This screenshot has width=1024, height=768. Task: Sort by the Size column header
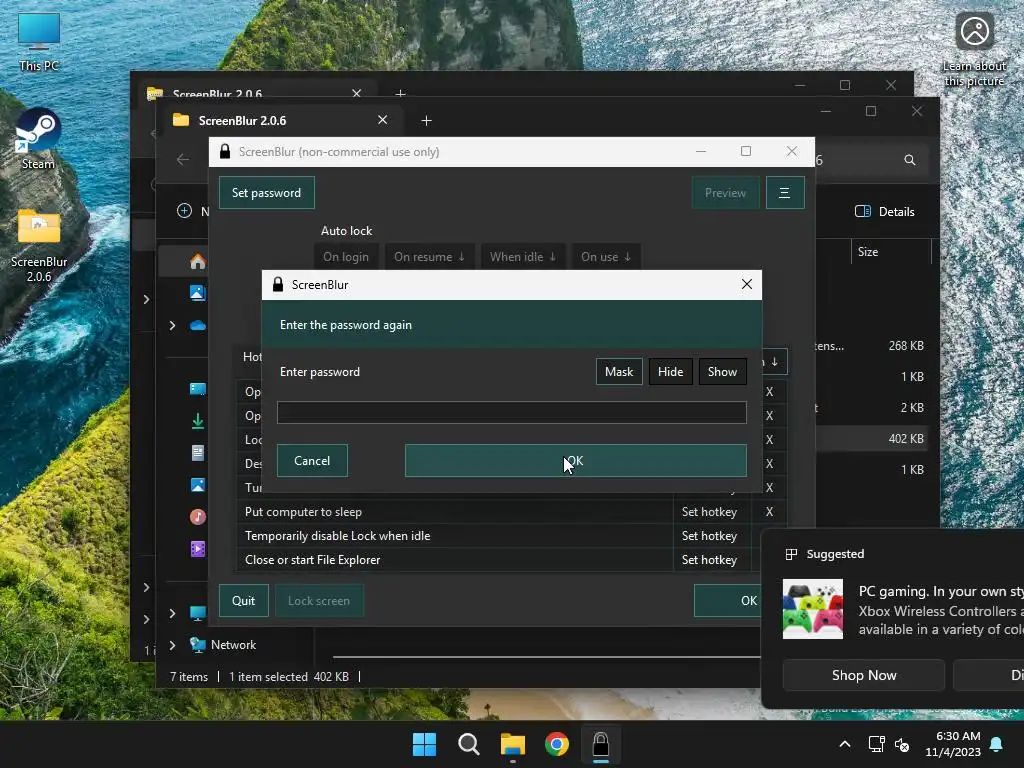tap(868, 252)
